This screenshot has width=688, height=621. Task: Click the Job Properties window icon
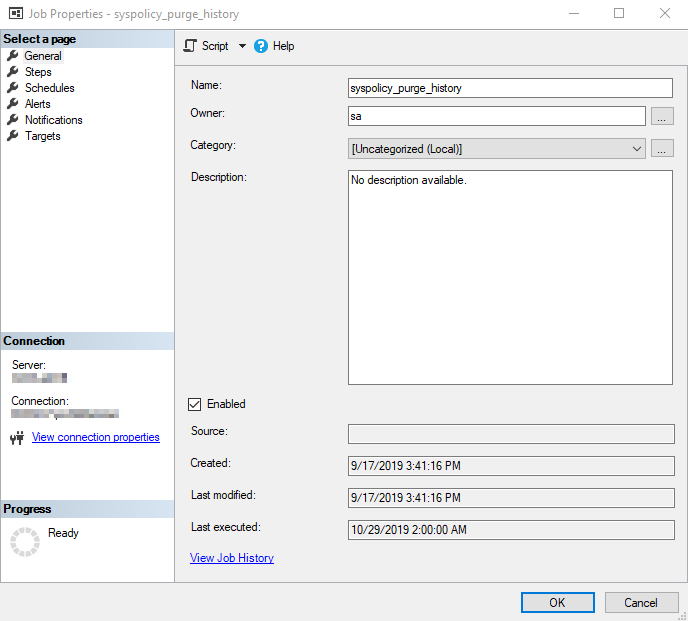pyautogui.click(x=16, y=14)
